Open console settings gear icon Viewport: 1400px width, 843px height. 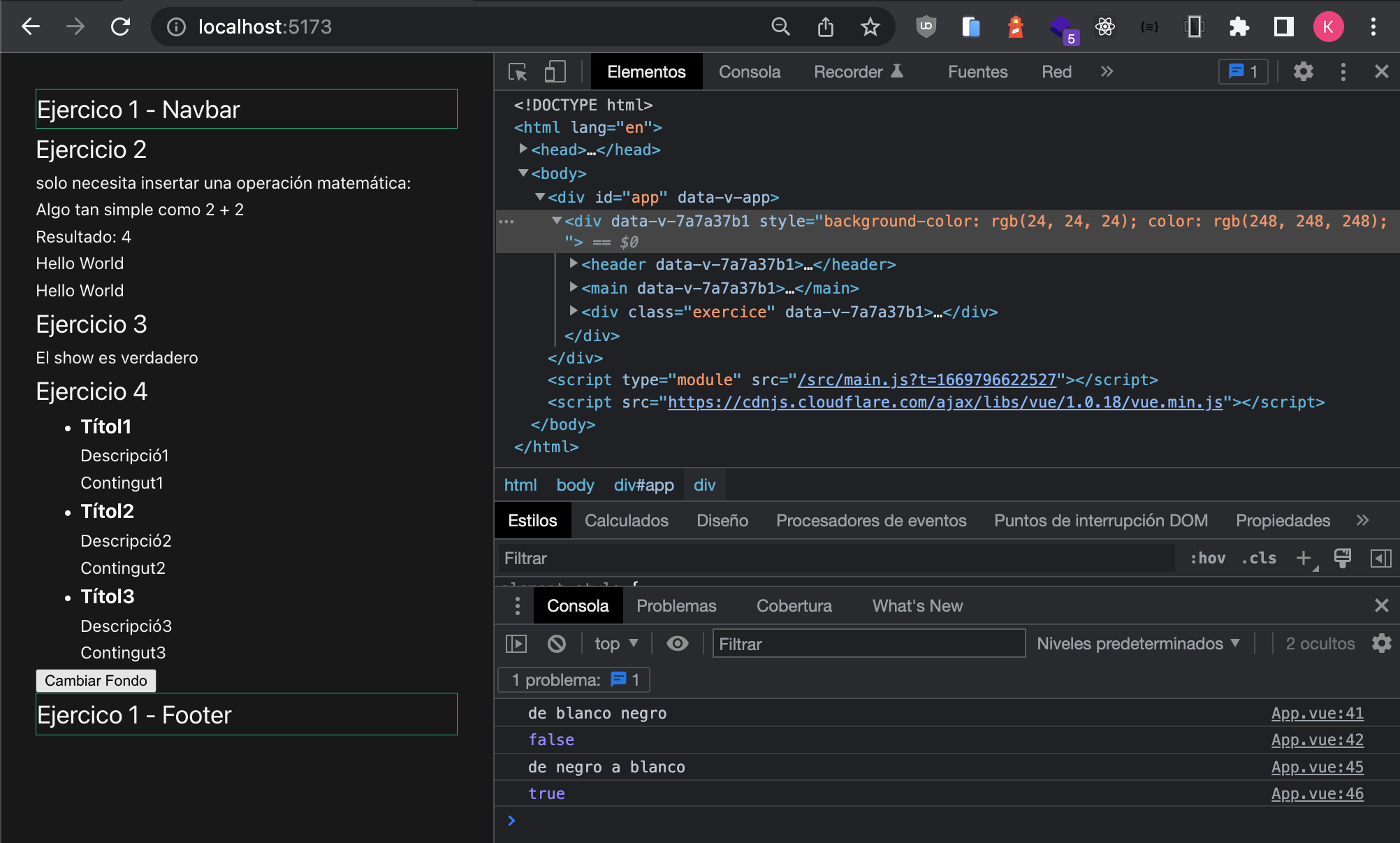[x=1381, y=644]
